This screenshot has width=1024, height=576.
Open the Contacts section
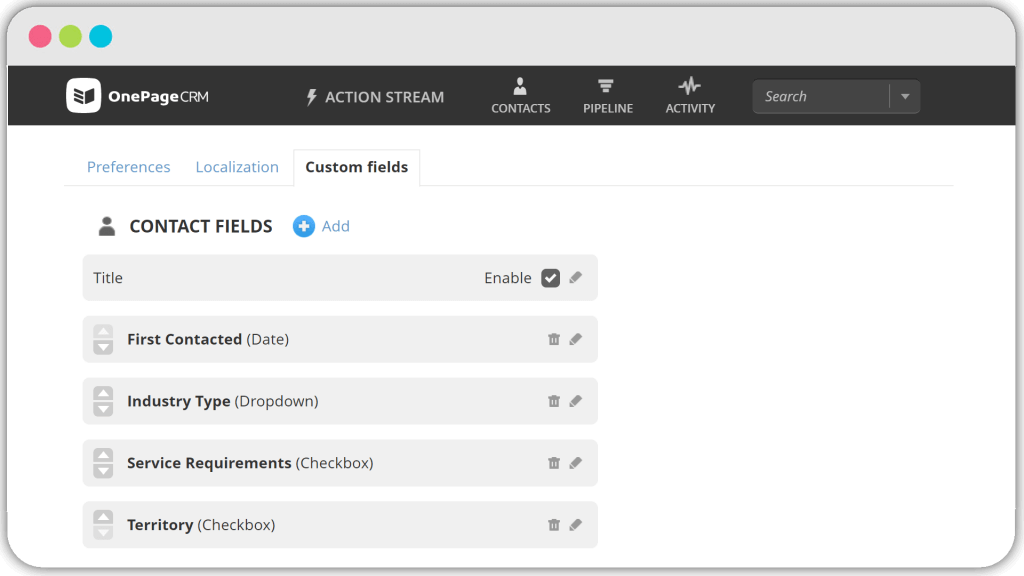point(520,96)
